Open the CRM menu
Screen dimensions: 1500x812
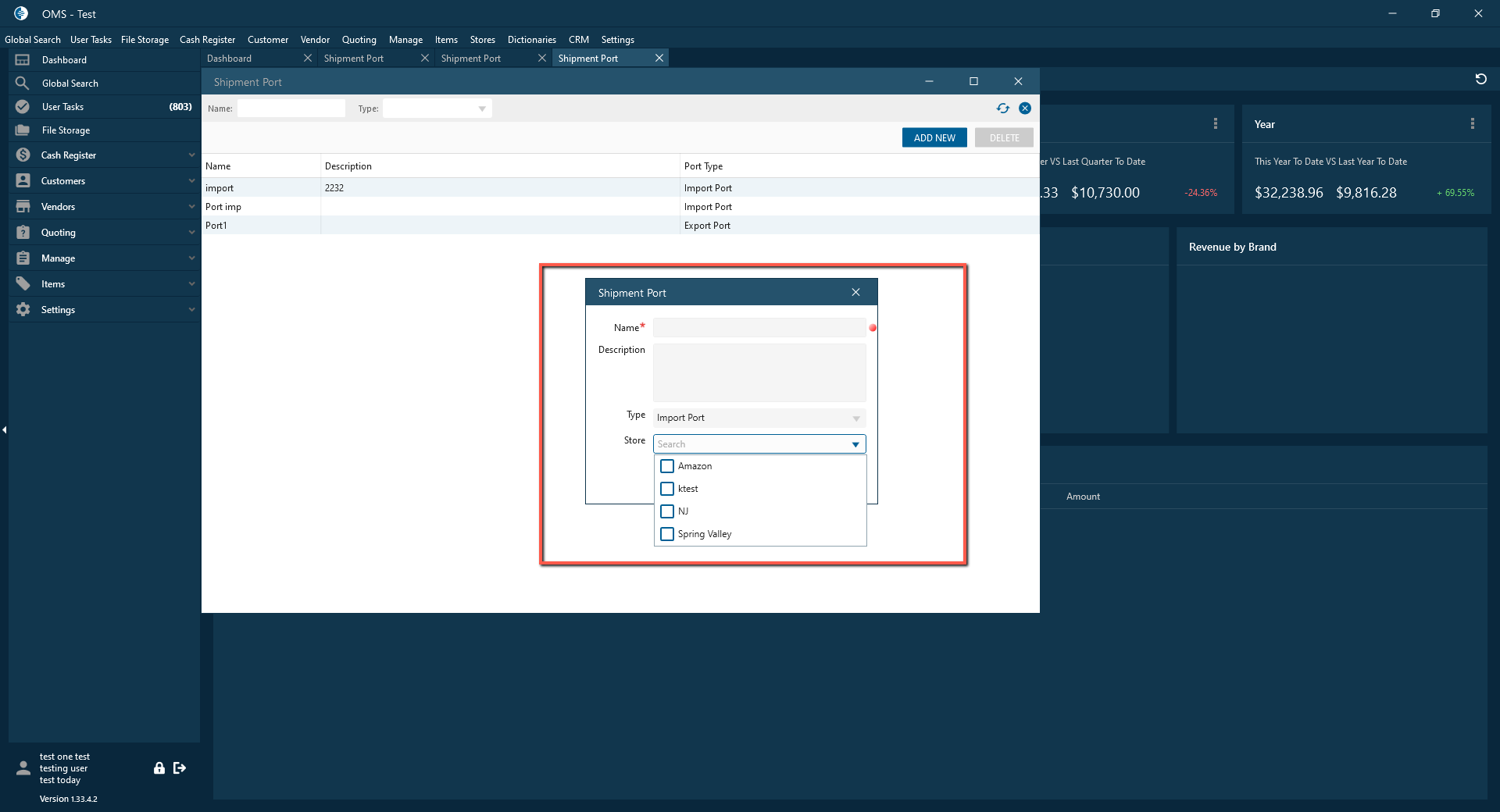point(579,40)
